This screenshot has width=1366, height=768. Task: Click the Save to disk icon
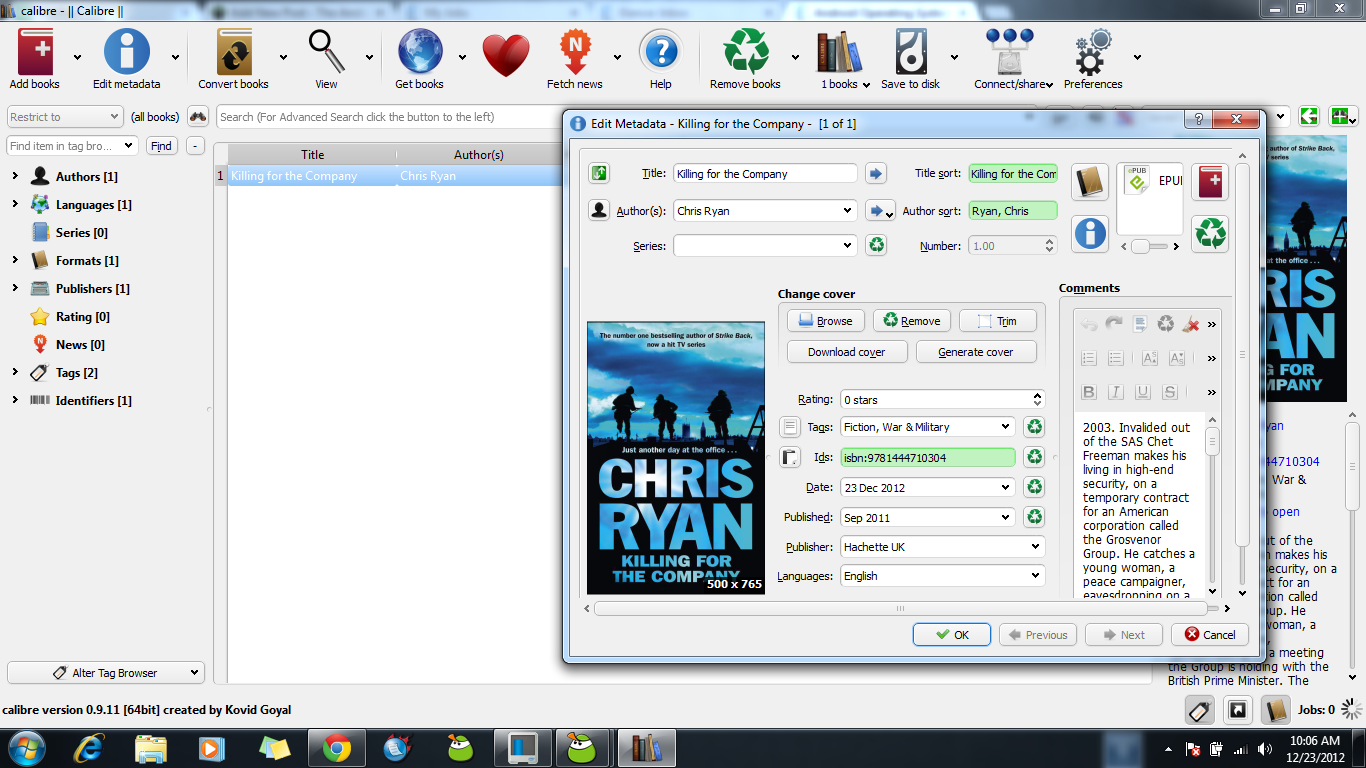click(x=910, y=54)
